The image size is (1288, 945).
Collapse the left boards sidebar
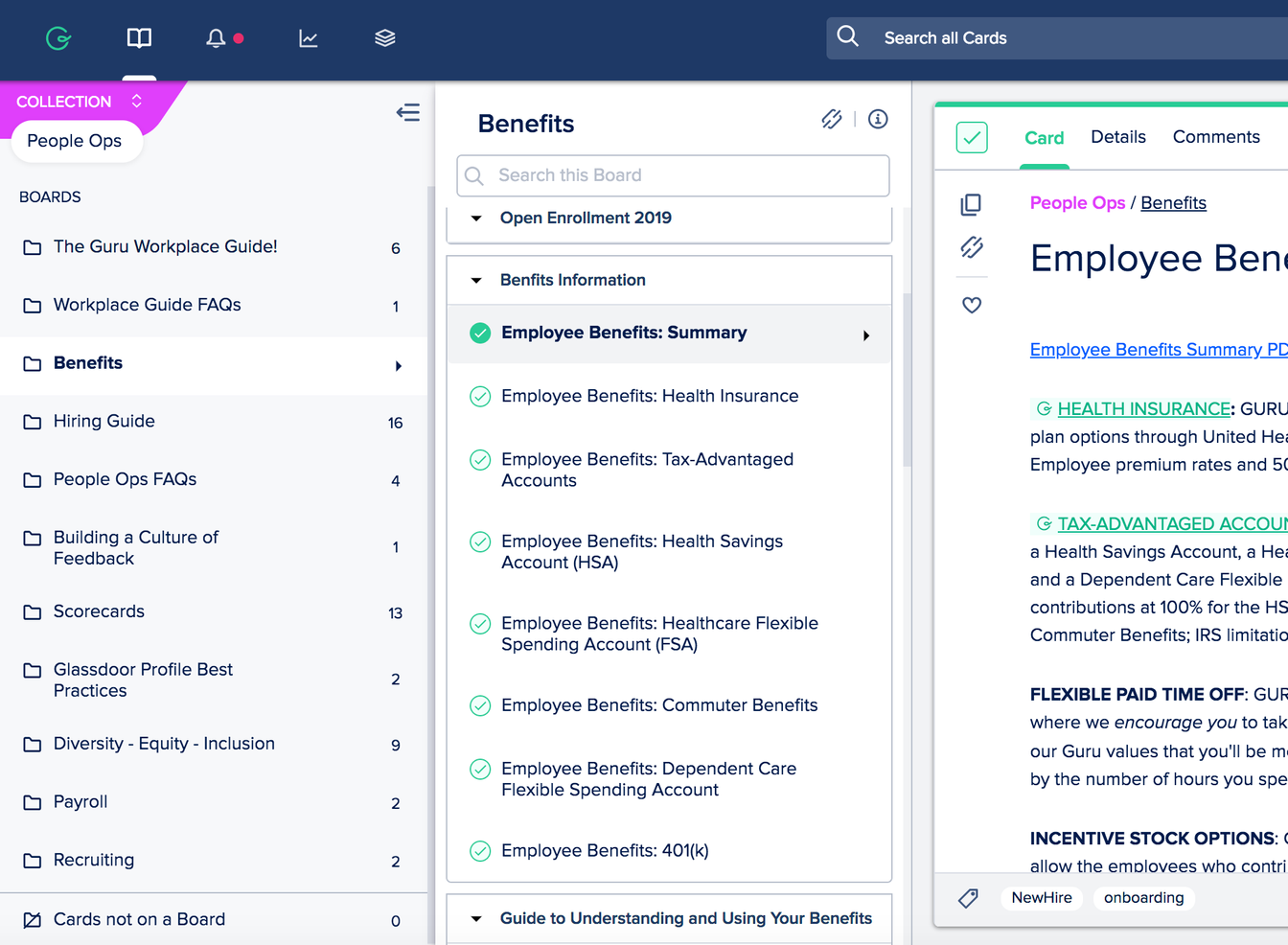[408, 112]
